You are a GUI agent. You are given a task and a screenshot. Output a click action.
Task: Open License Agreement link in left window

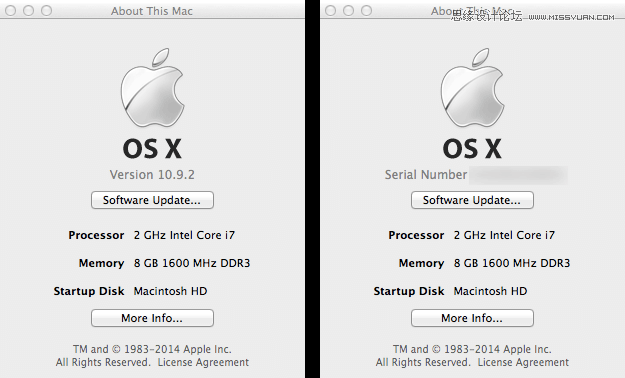pyautogui.click(x=203, y=362)
